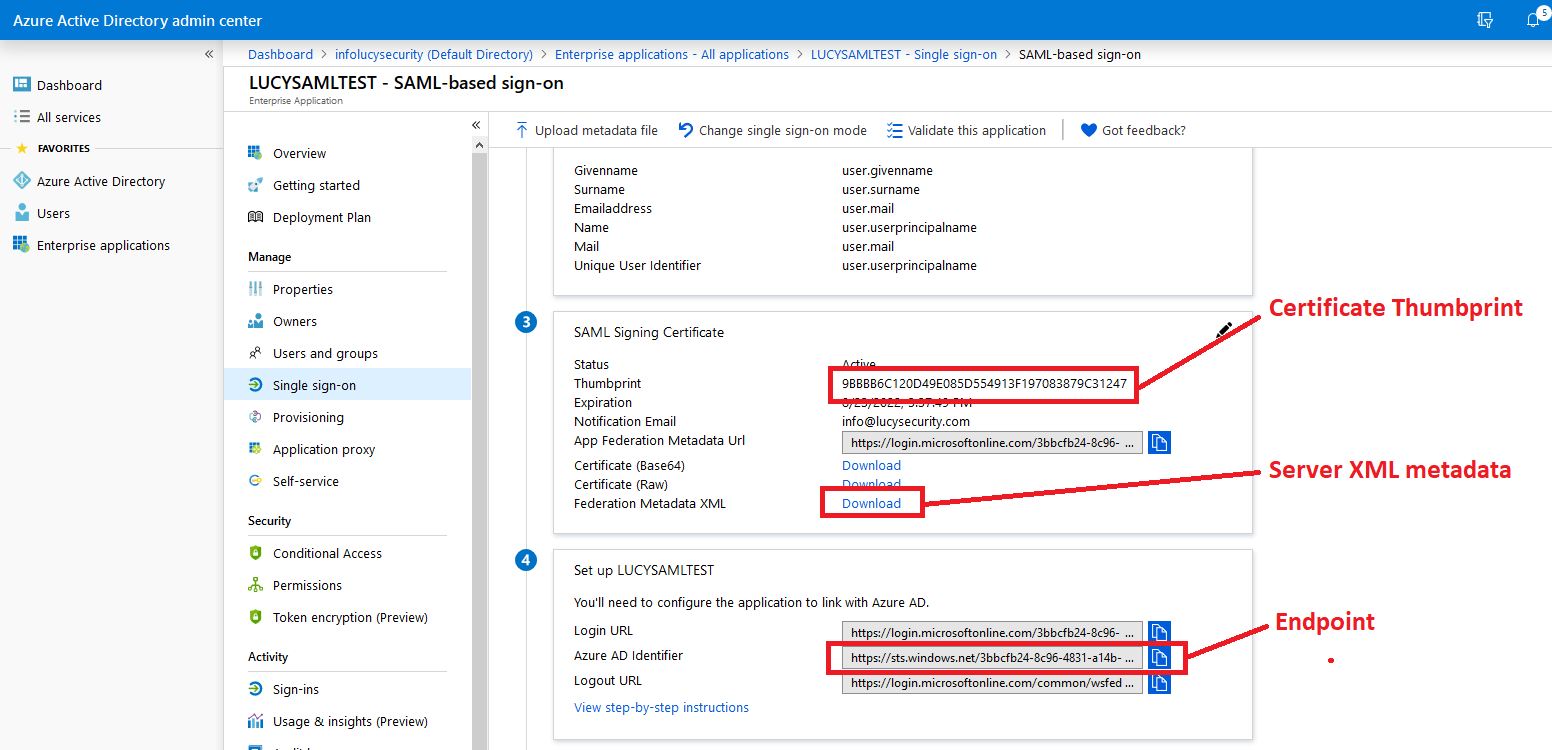Open Usage & insights (Preview) chart icon
1552x750 pixels.
tap(255, 721)
